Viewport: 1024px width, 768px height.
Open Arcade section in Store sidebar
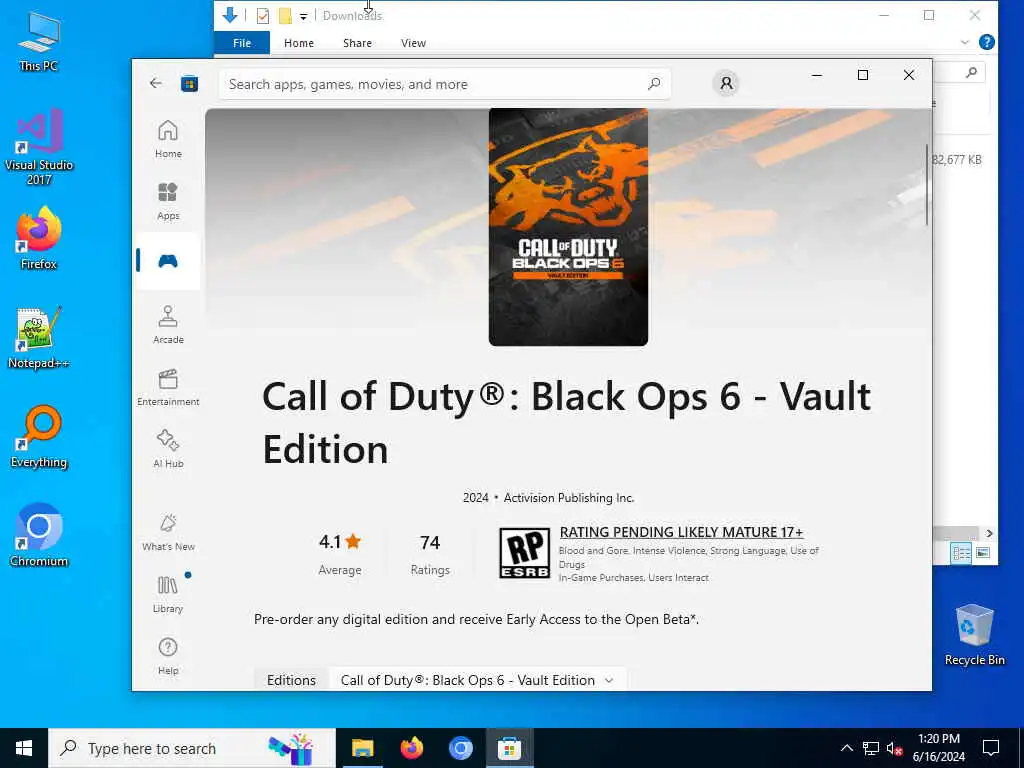pyautogui.click(x=168, y=325)
